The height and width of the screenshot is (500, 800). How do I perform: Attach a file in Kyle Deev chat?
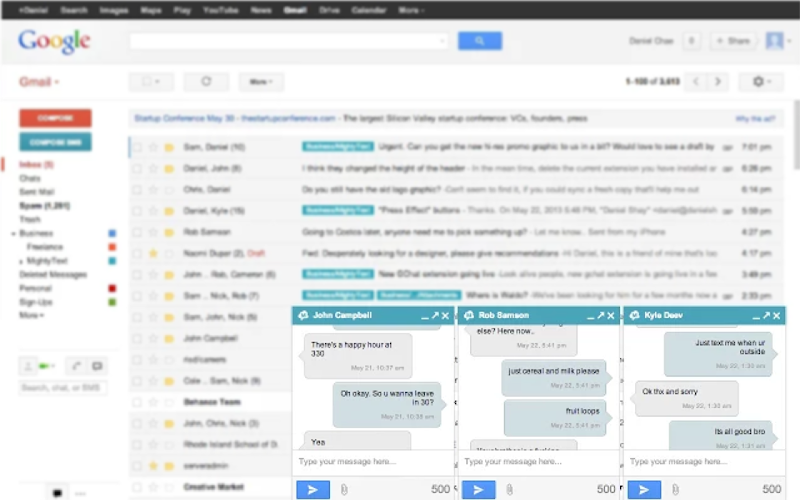pos(676,490)
